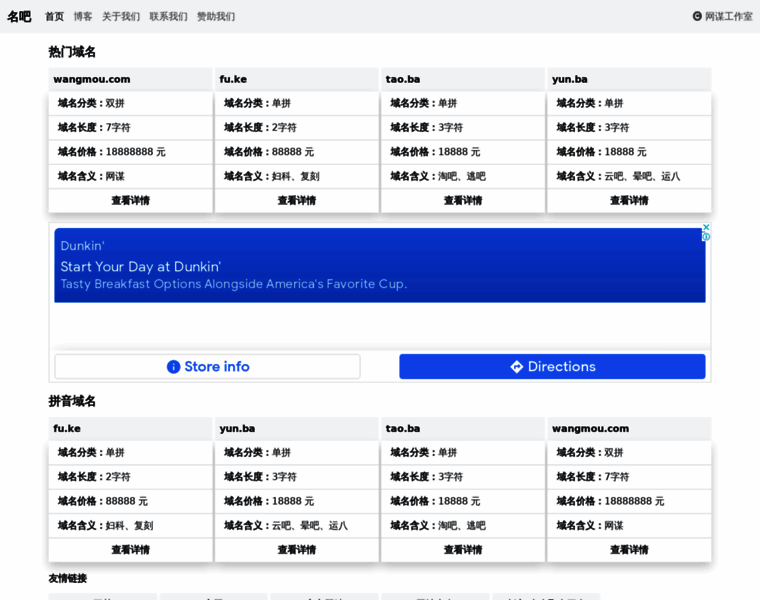Click tao.ba card title in 热门域名
This screenshot has width=760, height=600.
pyautogui.click(x=403, y=79)
